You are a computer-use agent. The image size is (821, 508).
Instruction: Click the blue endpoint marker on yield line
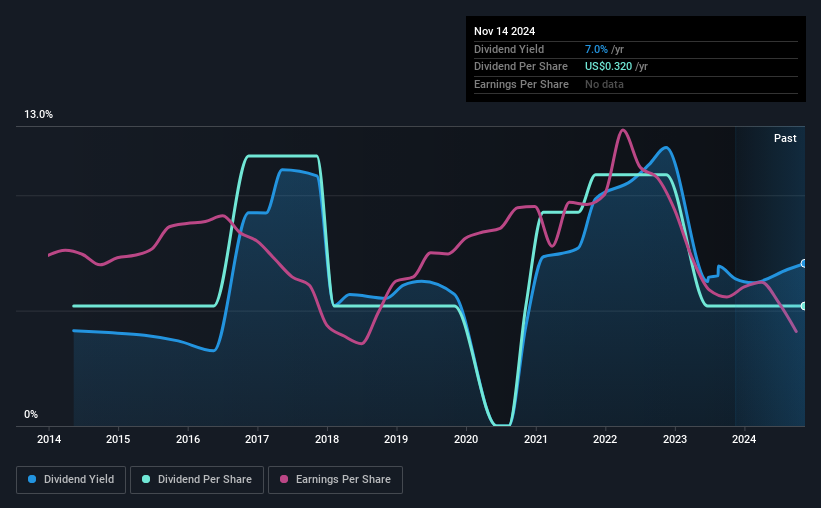coord(804,263)
